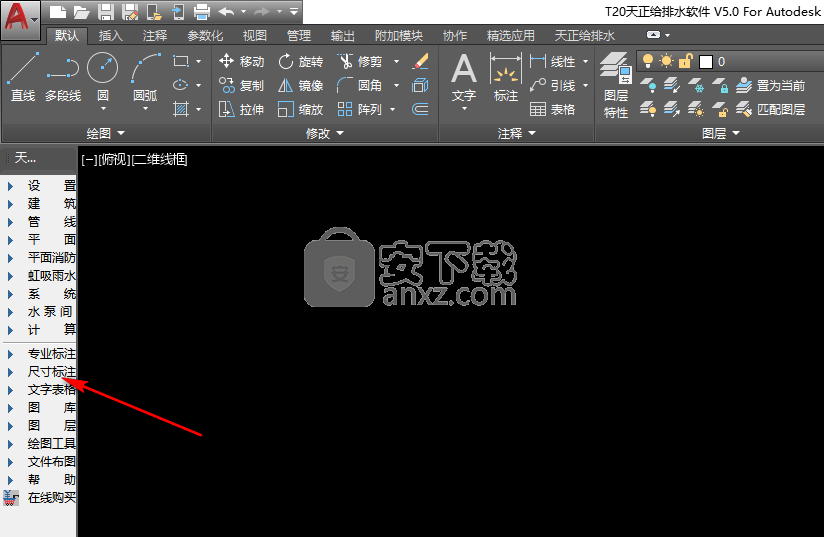This screenshot has height=537, width=824.
Task: Activate the Trim (修剪) command
Action: 359,61
